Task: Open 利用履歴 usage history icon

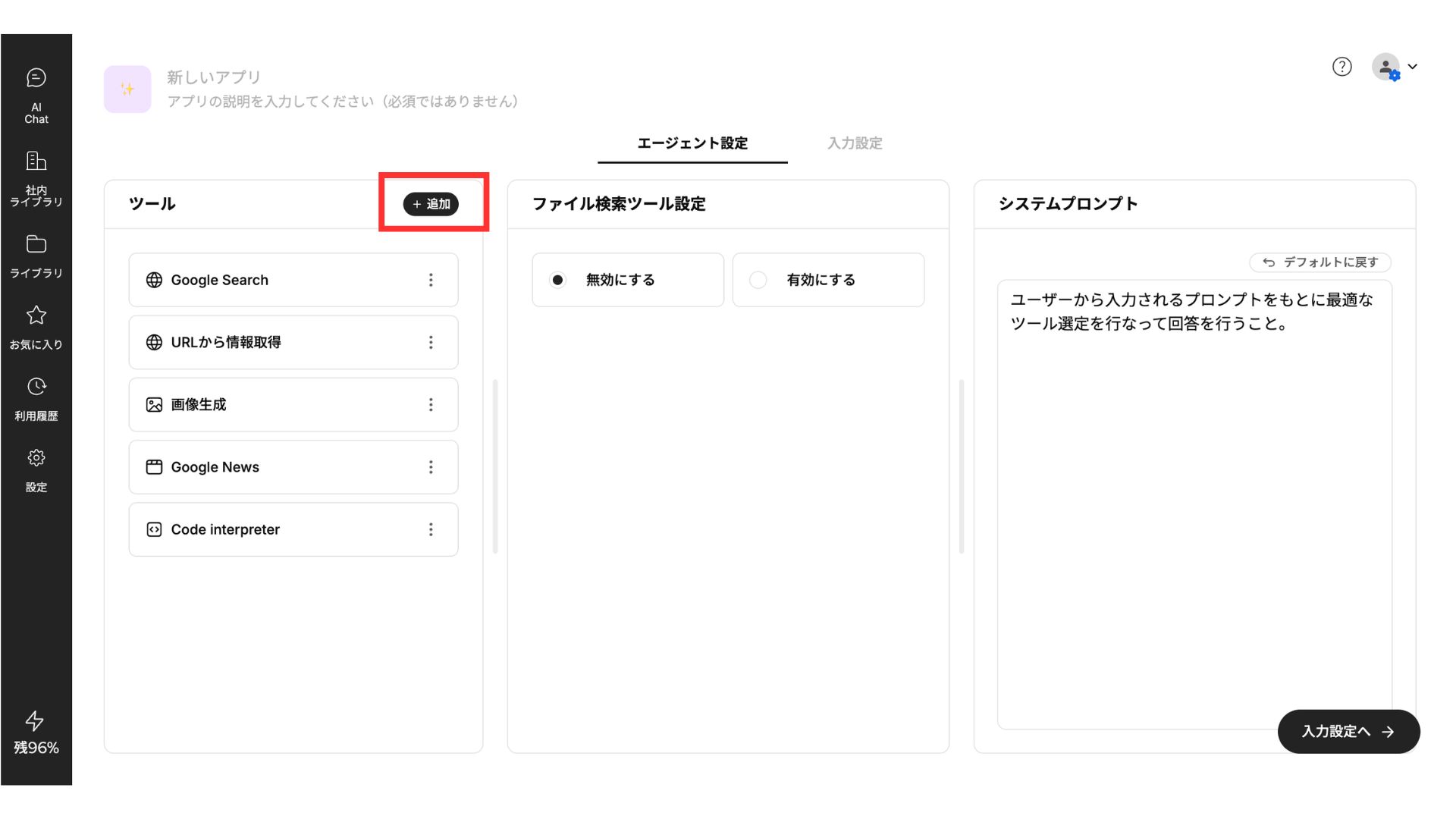Action: (36, 387)
